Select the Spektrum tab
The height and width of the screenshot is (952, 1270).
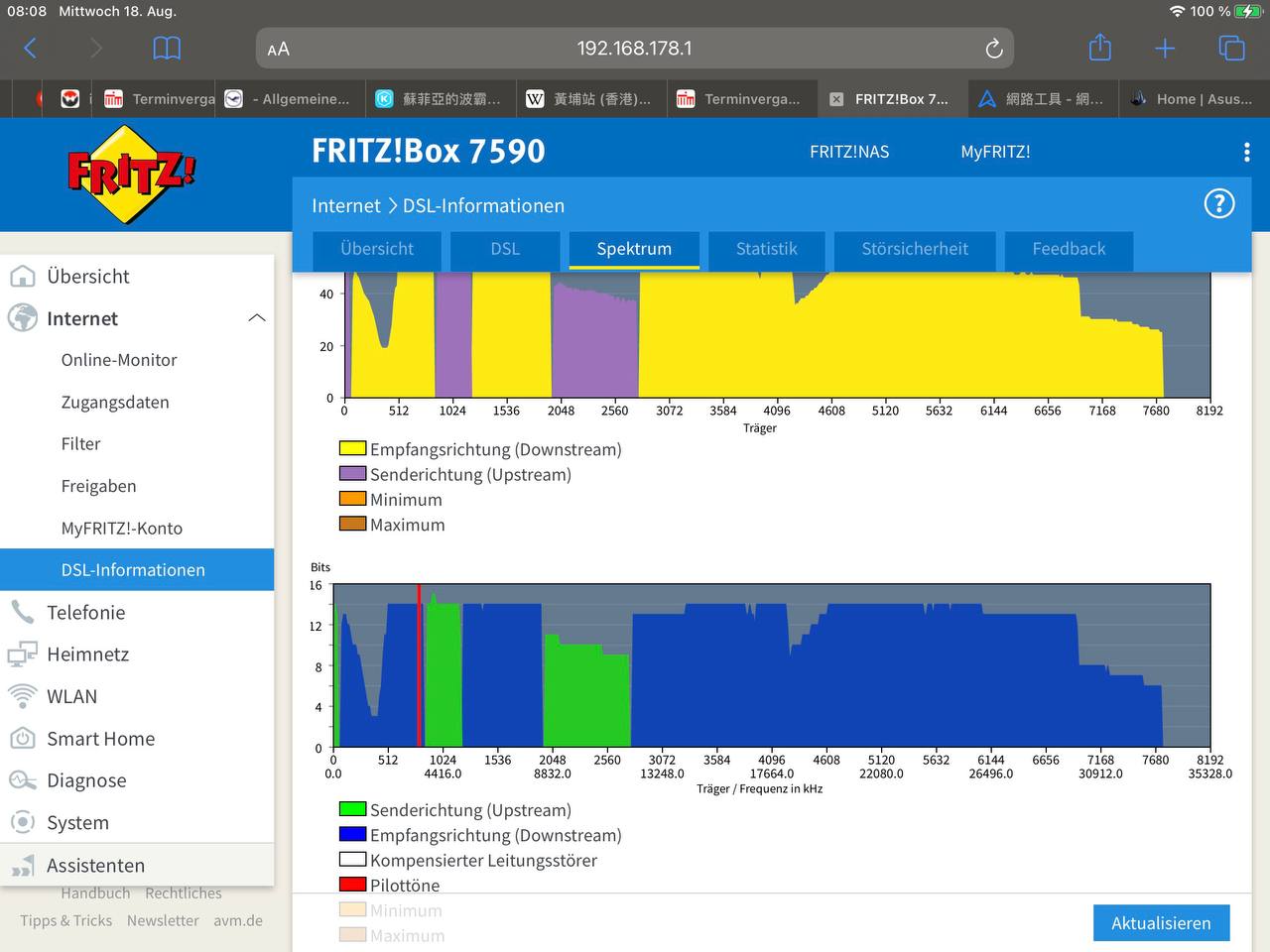click(634, 249)
